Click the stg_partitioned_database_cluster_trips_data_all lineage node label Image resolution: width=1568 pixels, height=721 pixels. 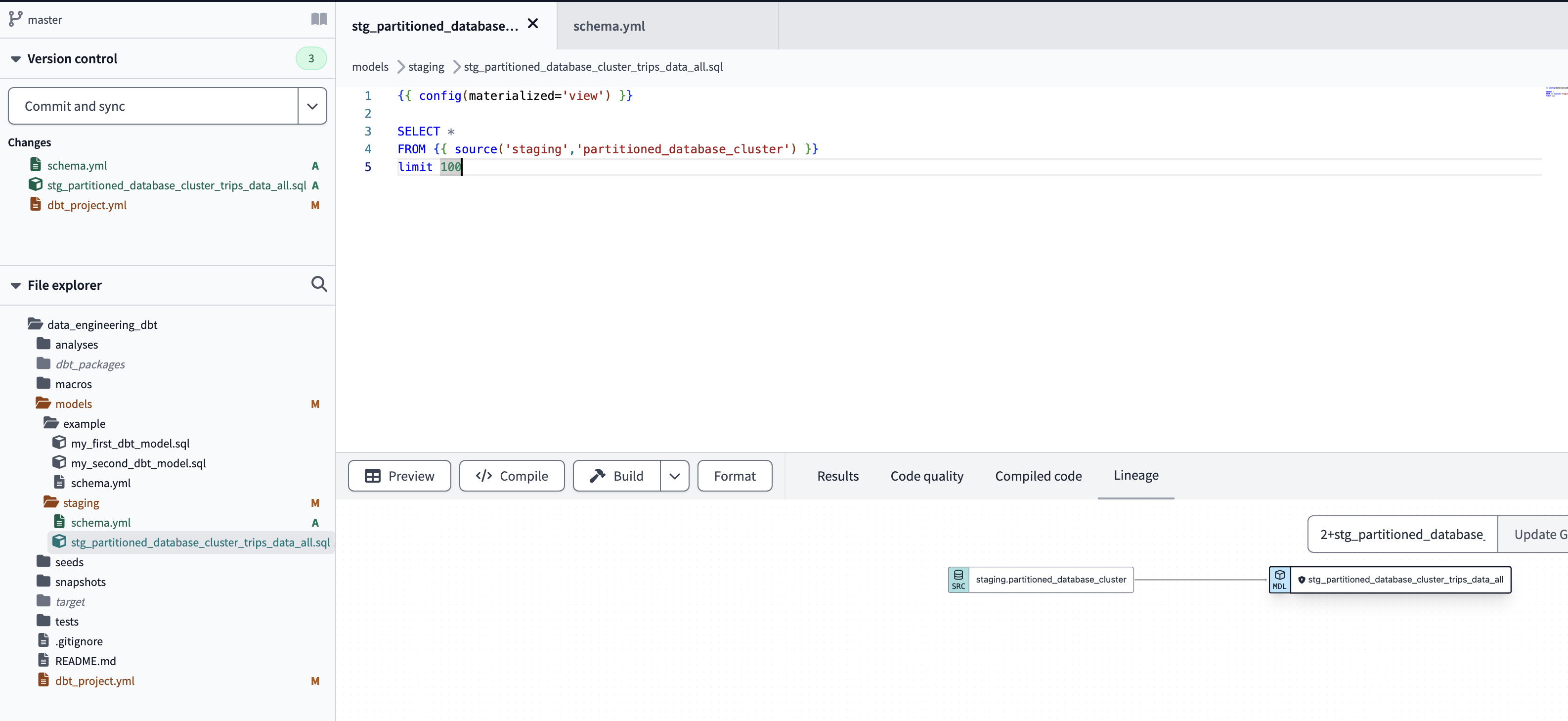[1405, 580]
